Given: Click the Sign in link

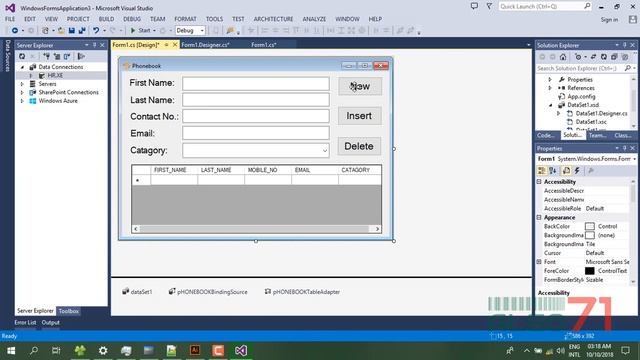Looking at the screenshot, I should (609, 20).
